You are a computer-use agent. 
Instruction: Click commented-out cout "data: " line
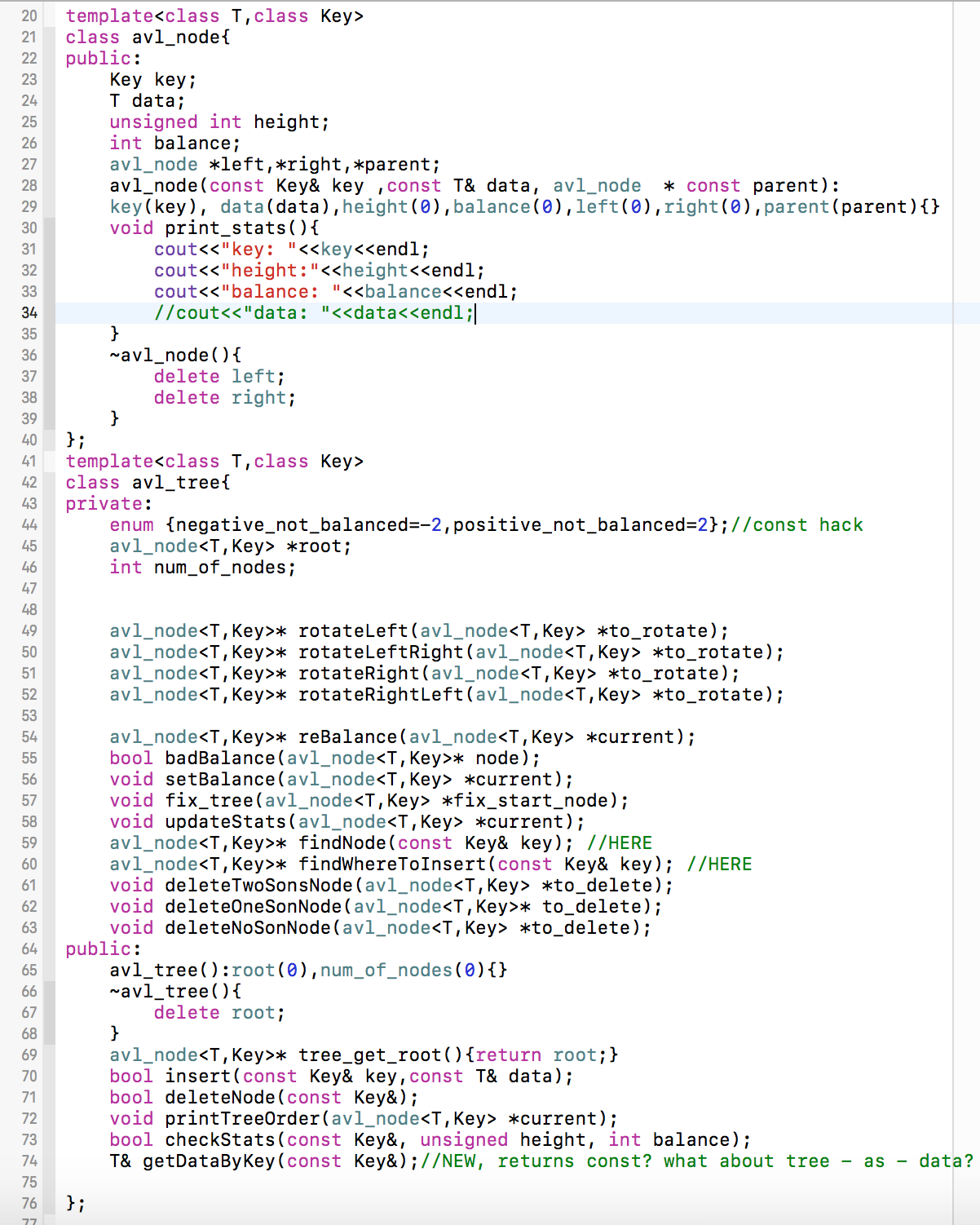314,313
